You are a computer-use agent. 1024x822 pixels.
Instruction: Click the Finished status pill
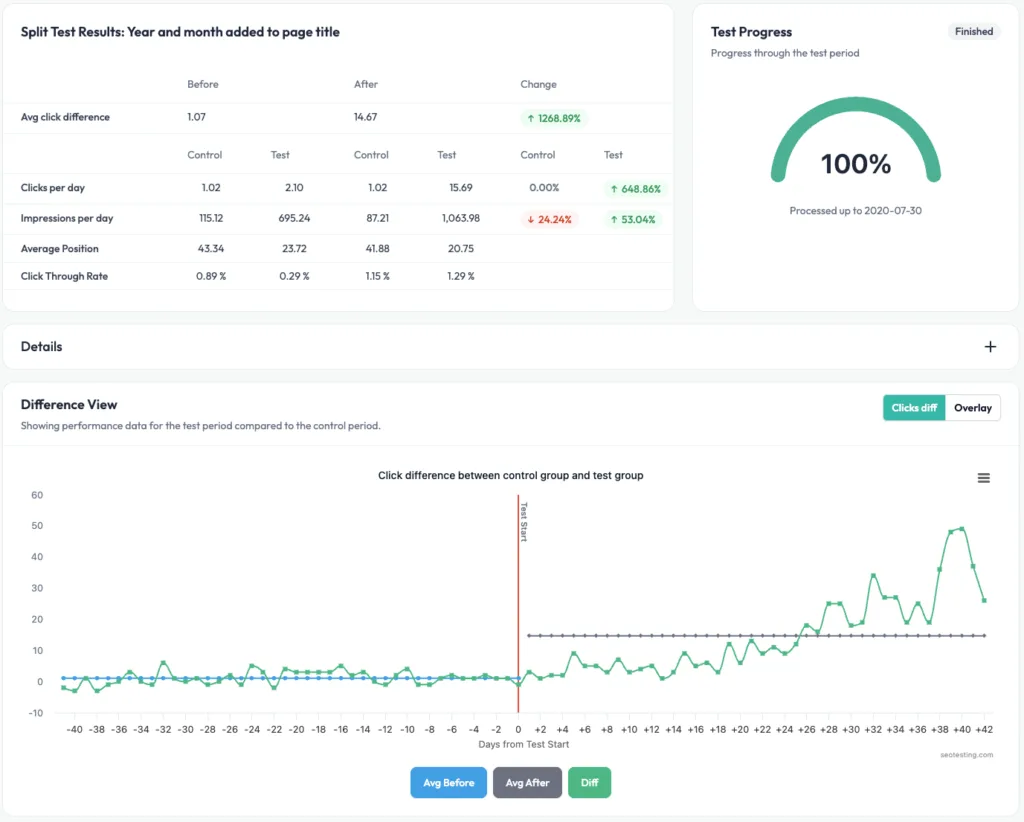pos(973,31)
